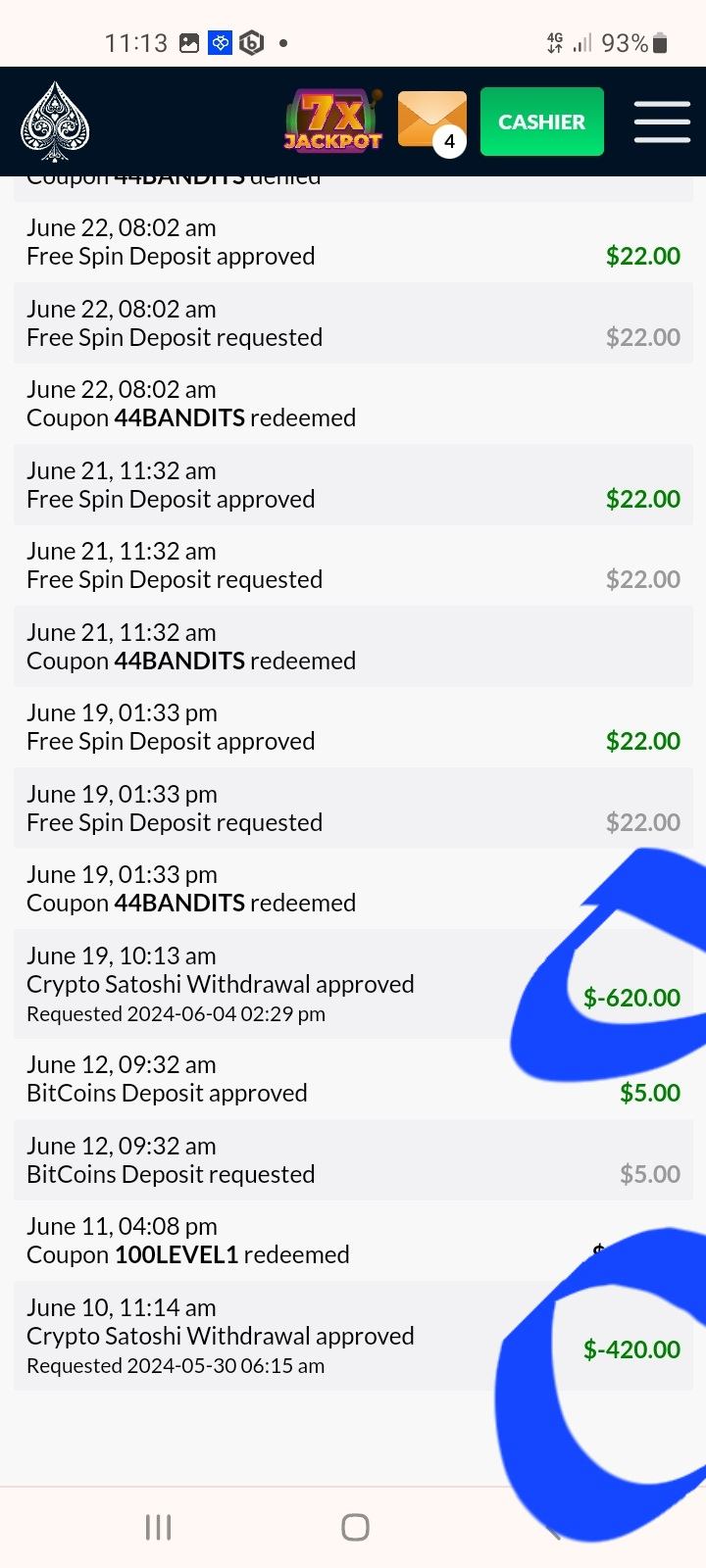Viewport: 706px width, 1568px height.
Task: Select June 22 Free Spin Deposit approved row
Action: coord(294,242)
